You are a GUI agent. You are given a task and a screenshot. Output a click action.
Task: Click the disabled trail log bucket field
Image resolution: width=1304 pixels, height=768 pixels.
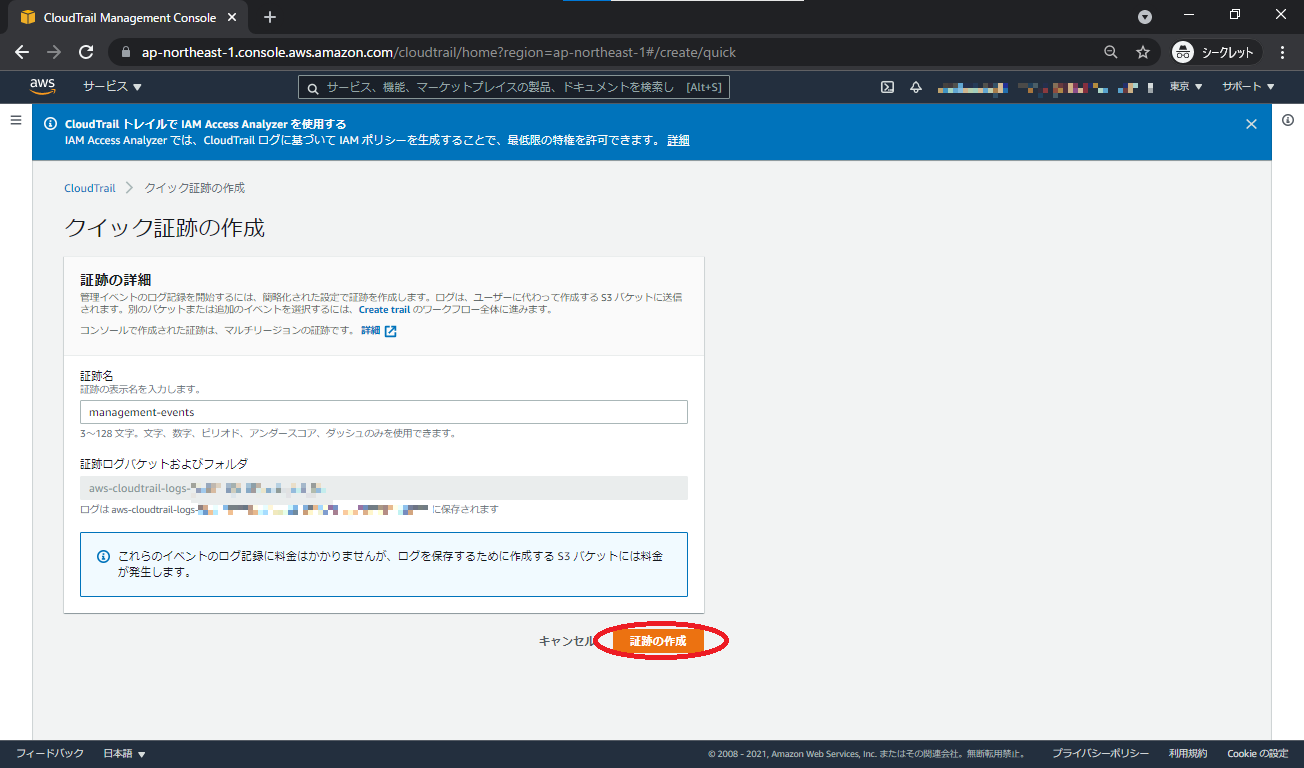[384, 488]
